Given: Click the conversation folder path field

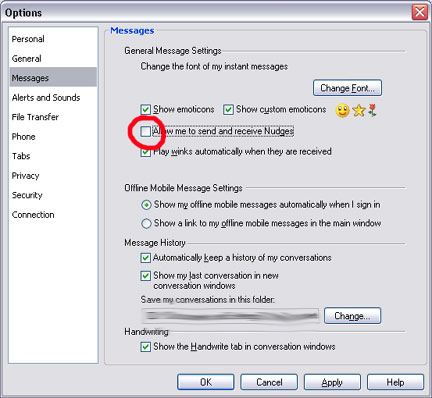Looking at the screenshot, I should 230,316.
